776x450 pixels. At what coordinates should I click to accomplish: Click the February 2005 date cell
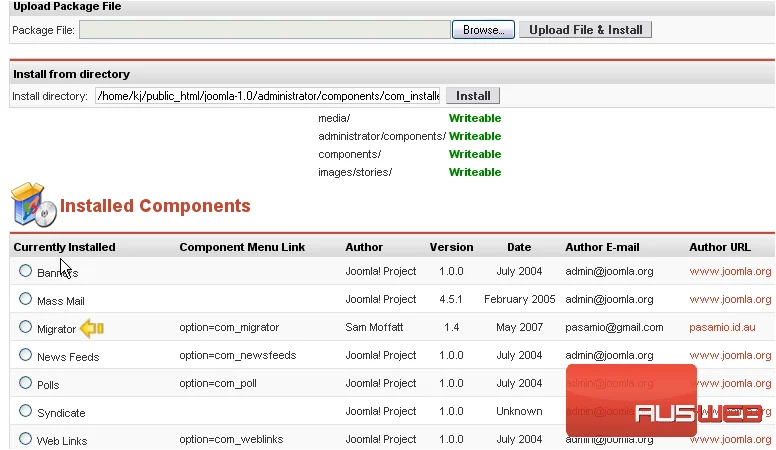pyautogui.click(x=520, y=299)
